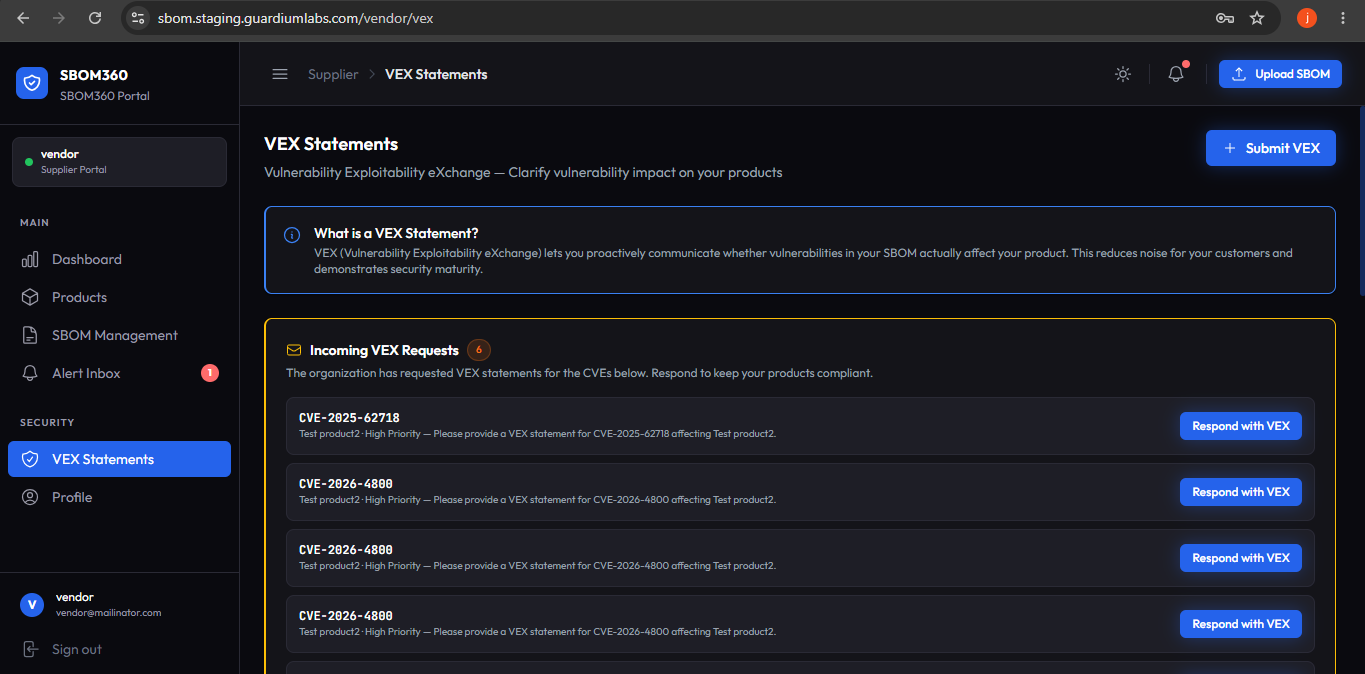1365x674 pixels.
Task: Bookmark this page with star icon
Action: coord(1257,18)
